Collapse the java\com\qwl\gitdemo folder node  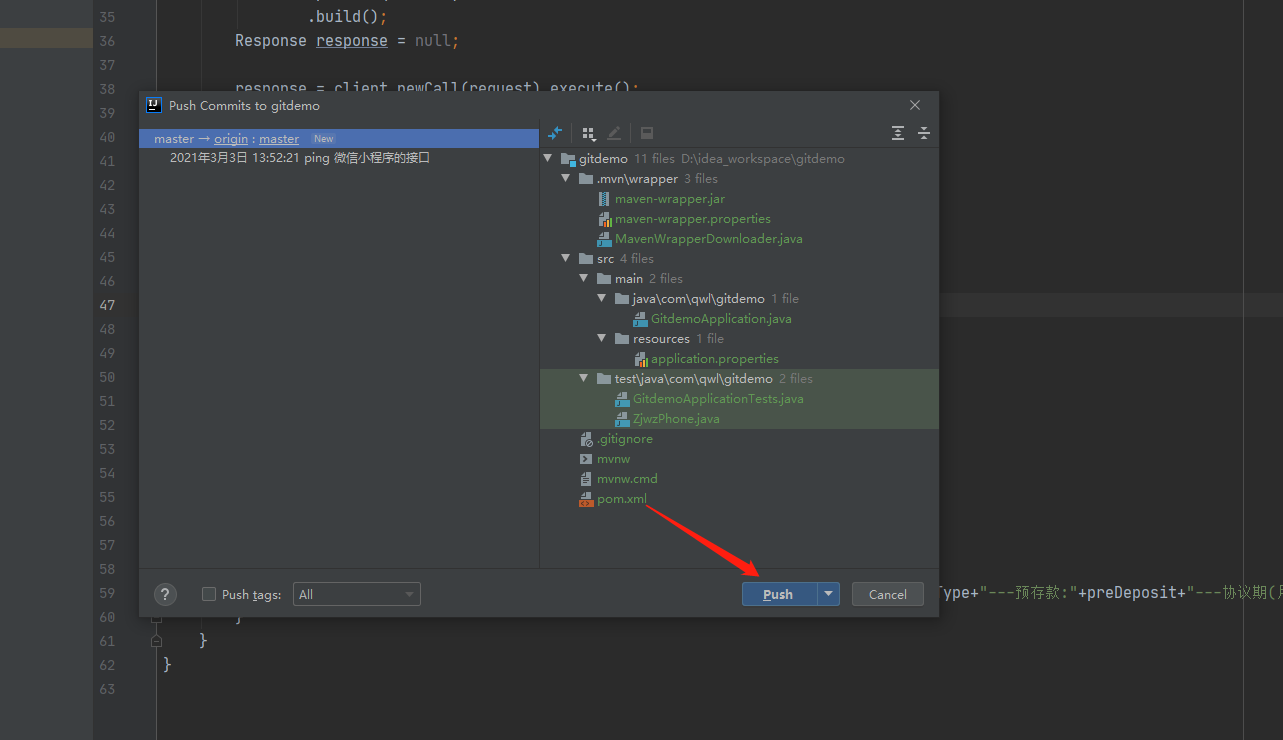[602, 299]
